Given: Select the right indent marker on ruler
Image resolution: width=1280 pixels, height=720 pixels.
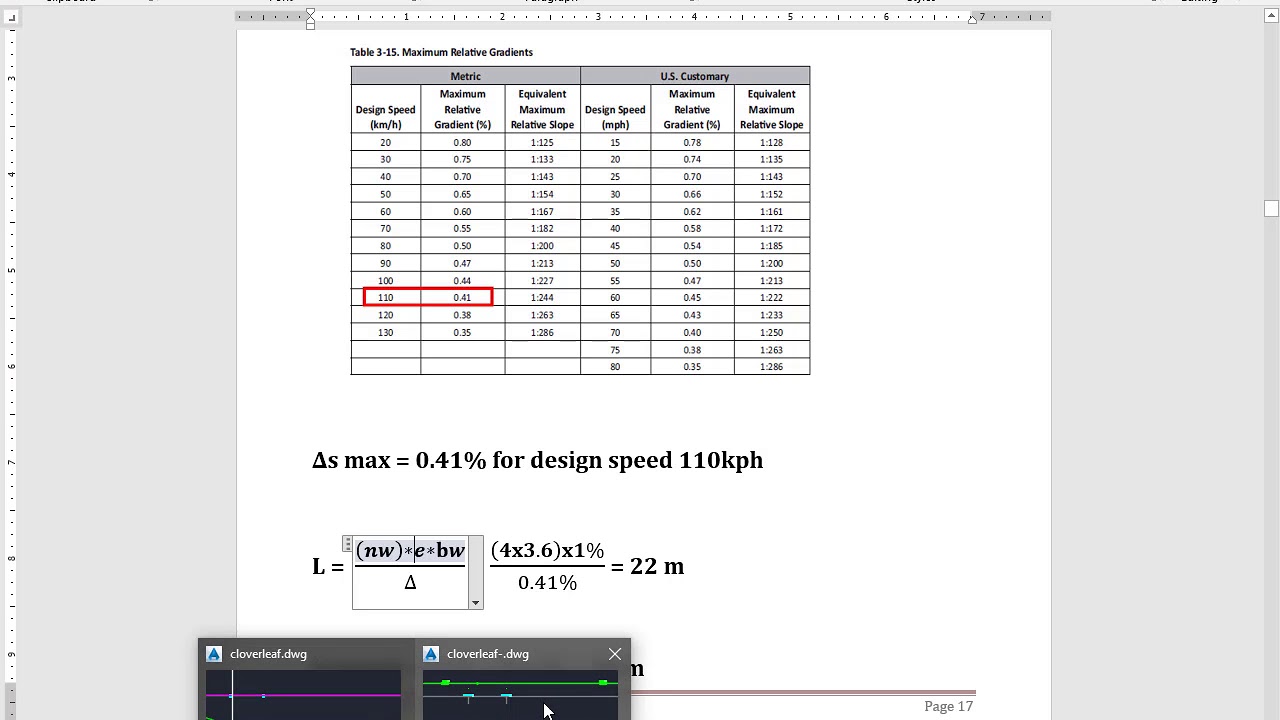Looking at the screenshot, I should coord(972,19).
